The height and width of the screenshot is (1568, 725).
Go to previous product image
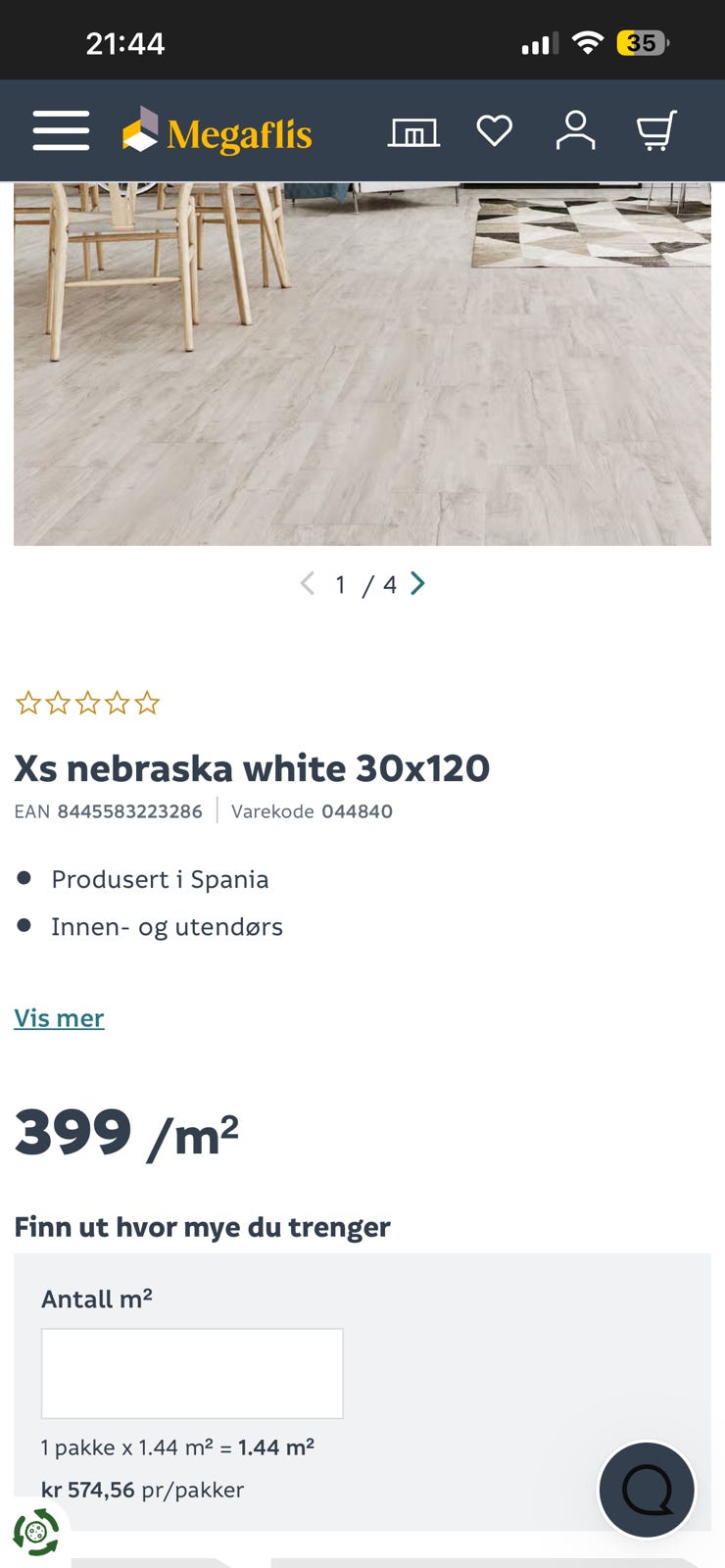pos(308,584)
